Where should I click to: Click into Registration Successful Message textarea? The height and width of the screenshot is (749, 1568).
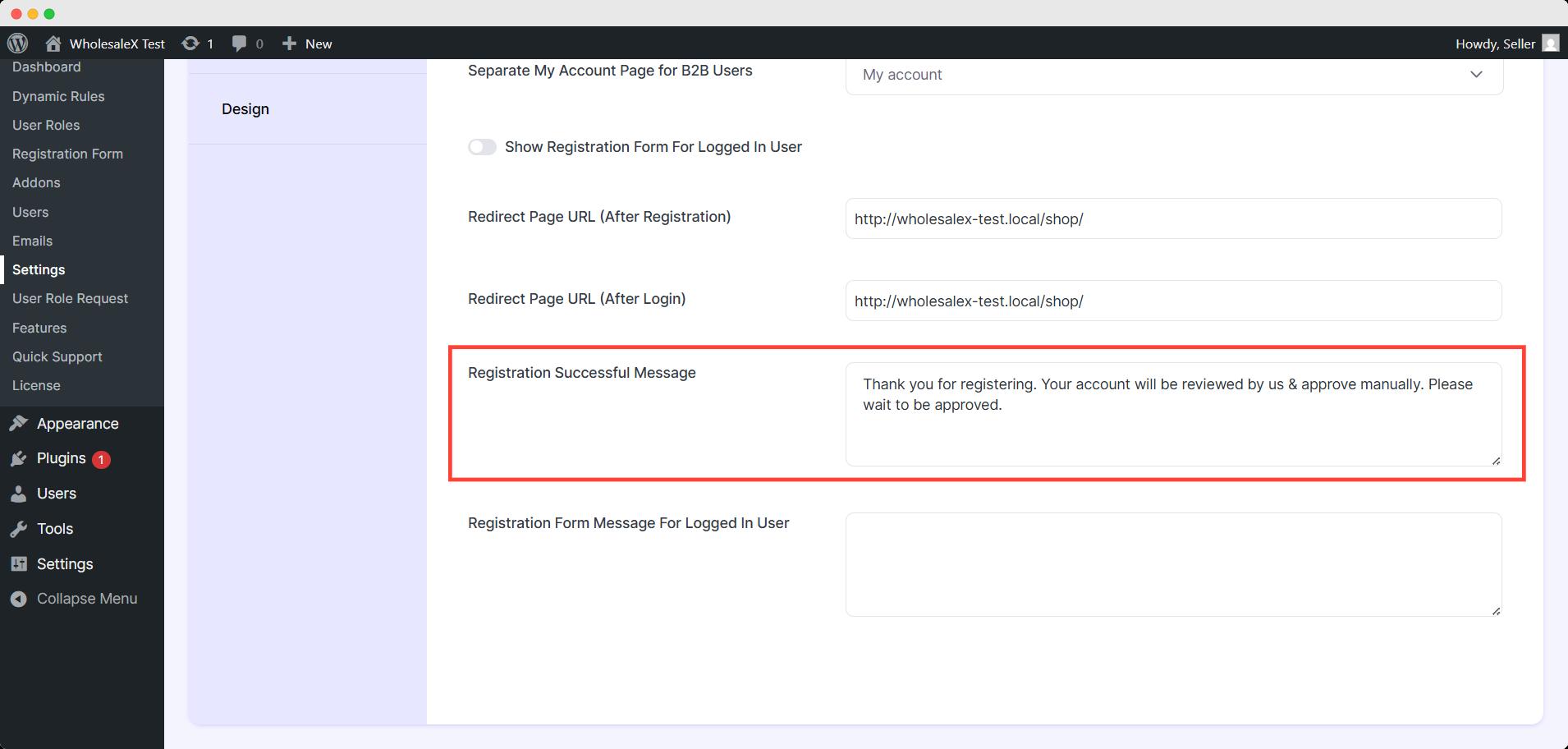pos(1174,414)
